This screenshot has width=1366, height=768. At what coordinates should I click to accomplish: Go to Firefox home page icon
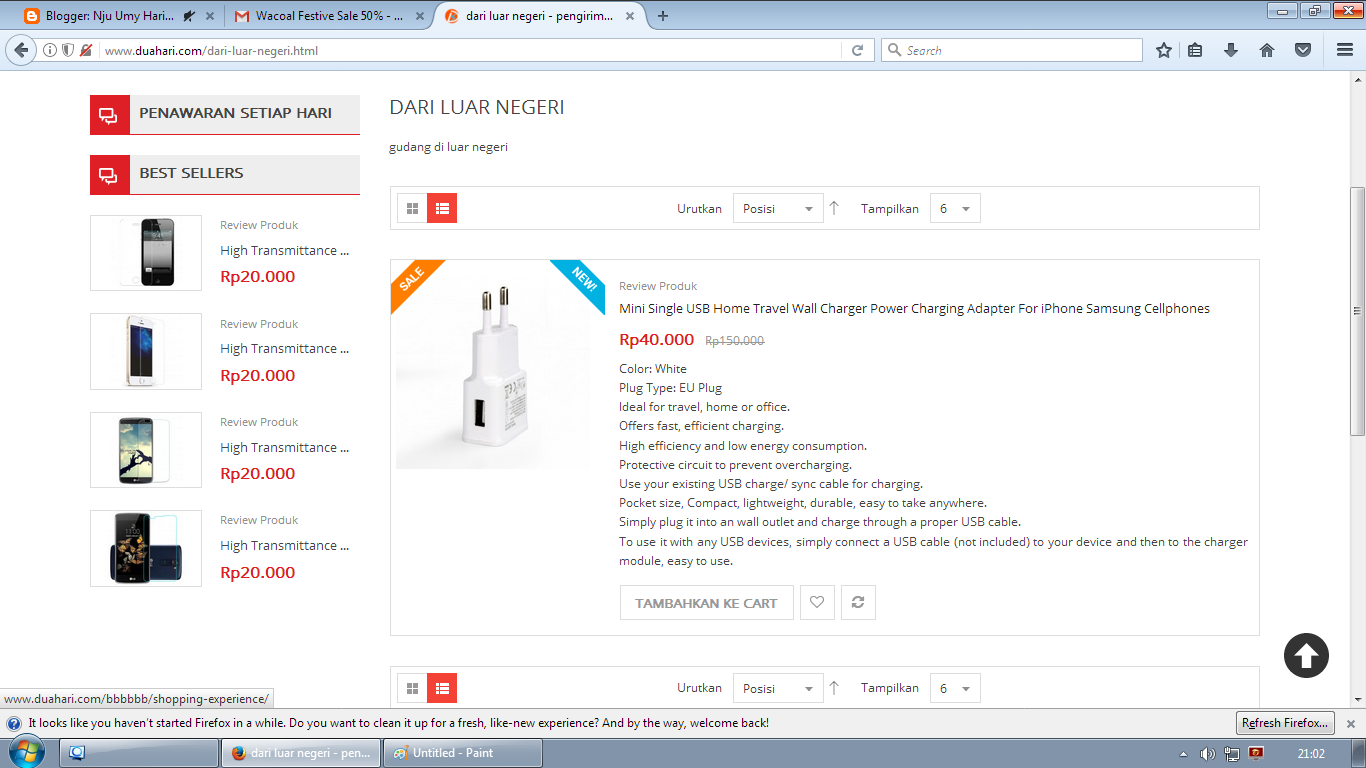point(1267,50)
